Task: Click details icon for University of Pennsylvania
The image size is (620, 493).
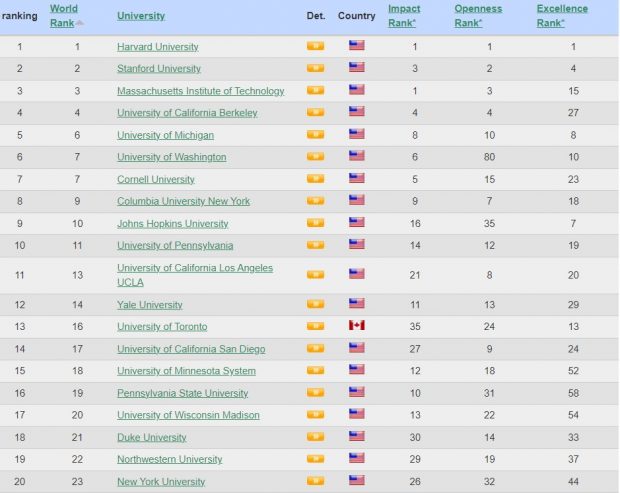Action: pyautogui.click(x=315, y=245)
